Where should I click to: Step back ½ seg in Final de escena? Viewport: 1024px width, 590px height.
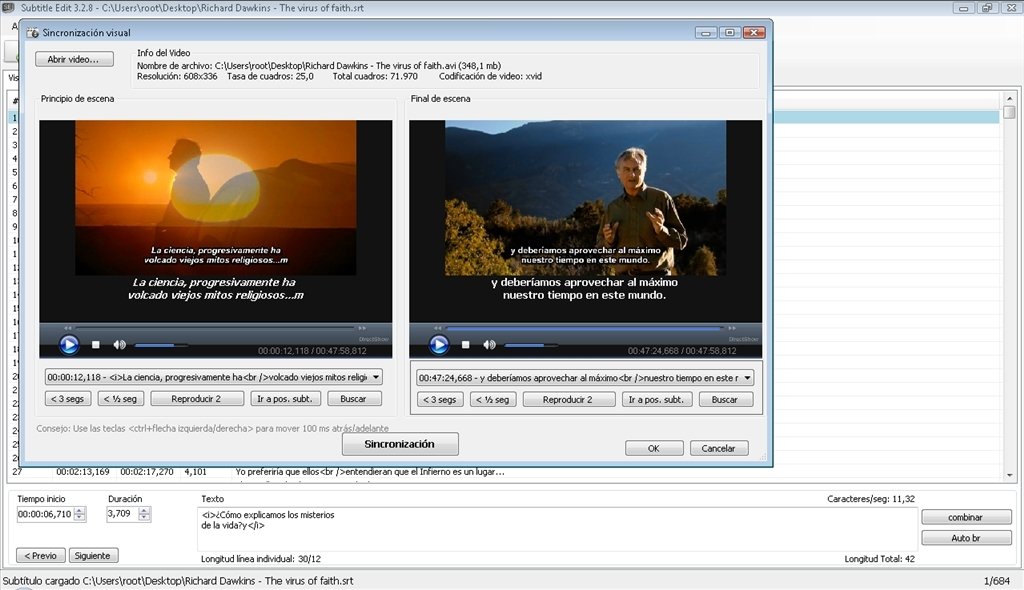coord(493,399)
